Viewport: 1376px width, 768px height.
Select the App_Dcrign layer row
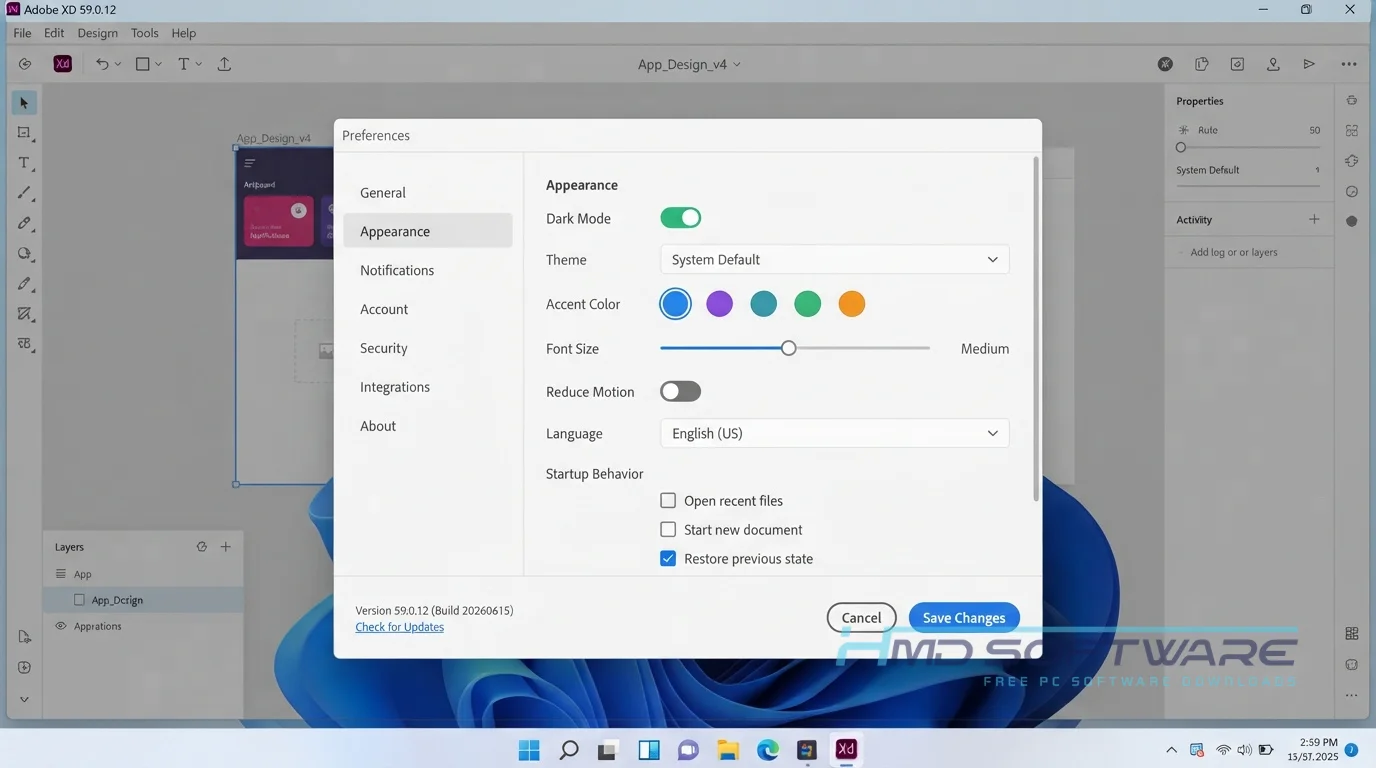point(143,600)
